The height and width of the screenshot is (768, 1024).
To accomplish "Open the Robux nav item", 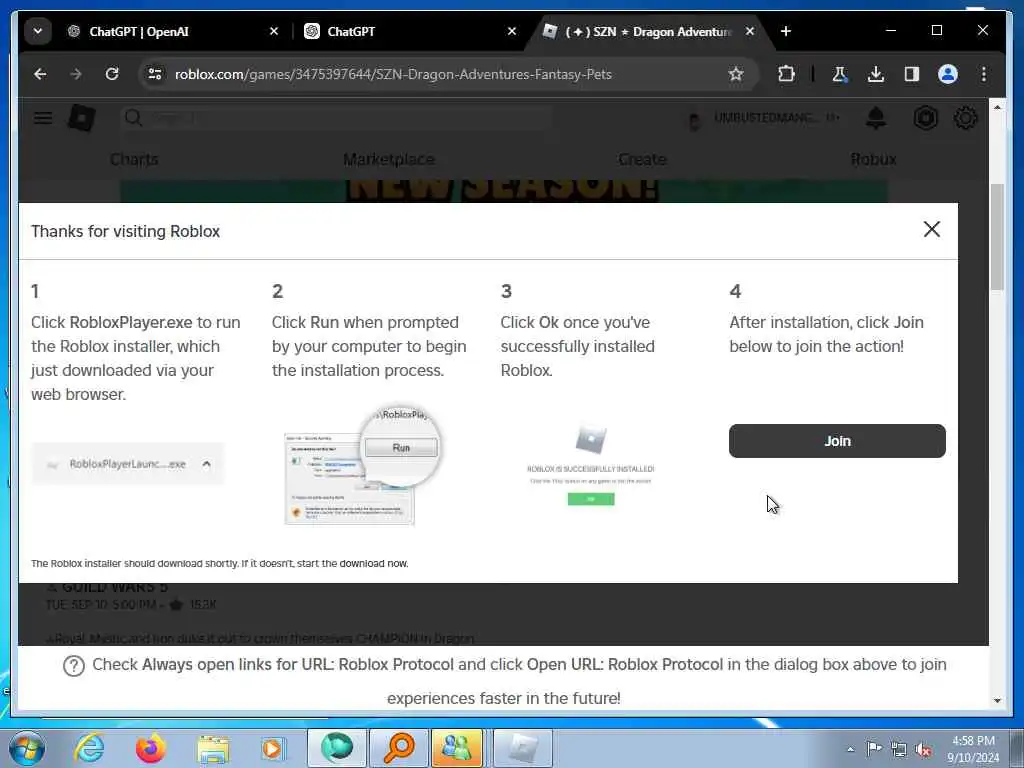I will coord(873,159).
